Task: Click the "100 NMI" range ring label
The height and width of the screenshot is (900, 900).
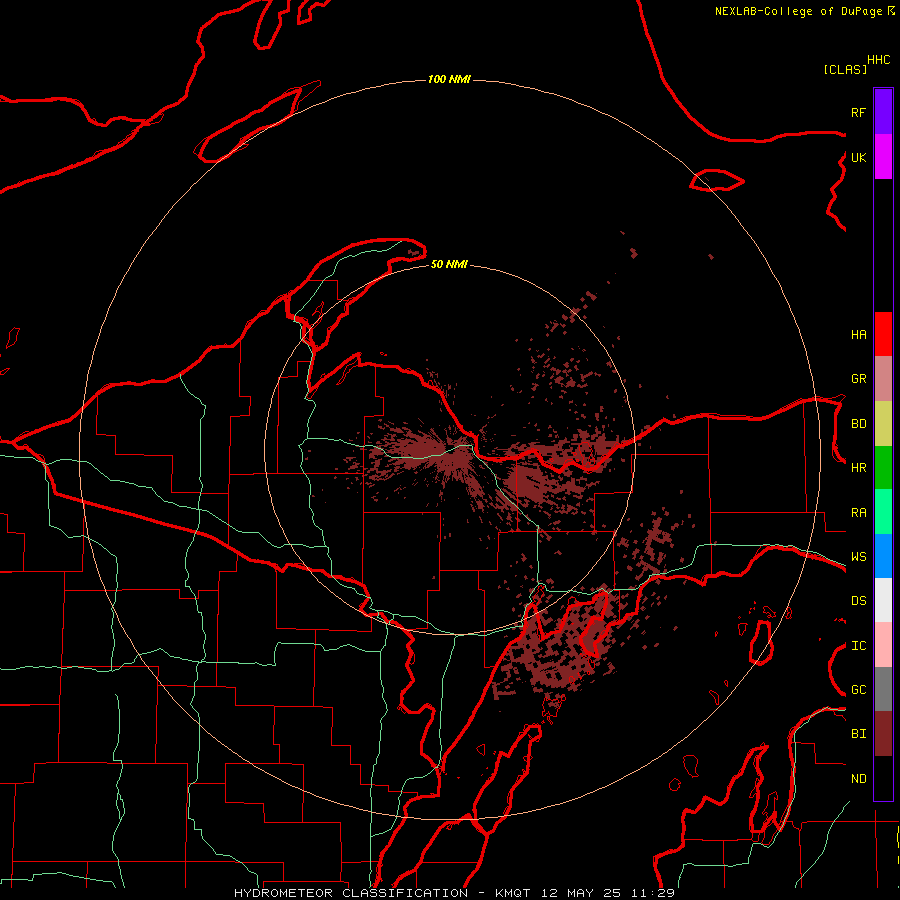Action: [449, 79]
